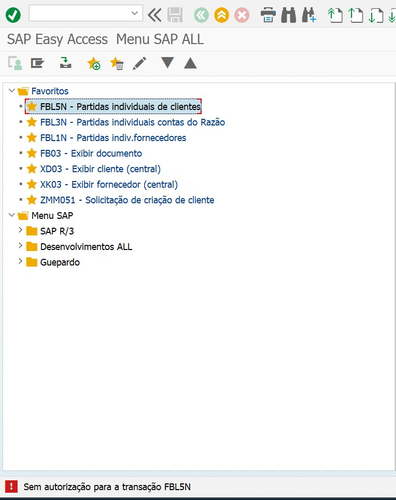Move favorite down with triangle icon
396x500 pixels.
tap(167, 62)
